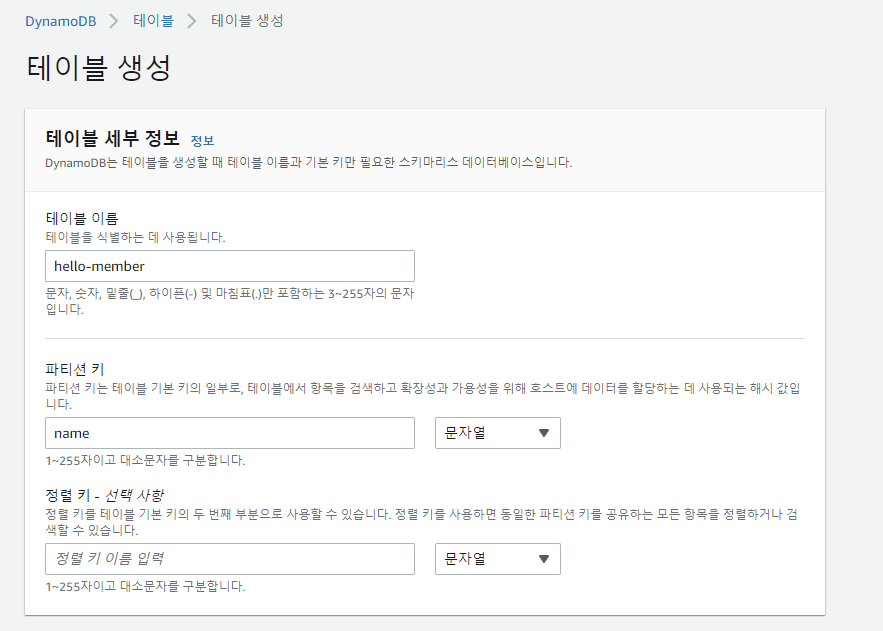883x631 pixels.
Task: Click the 테이블 이름 label
Action: pyautogui.click(x=82, y=218)
